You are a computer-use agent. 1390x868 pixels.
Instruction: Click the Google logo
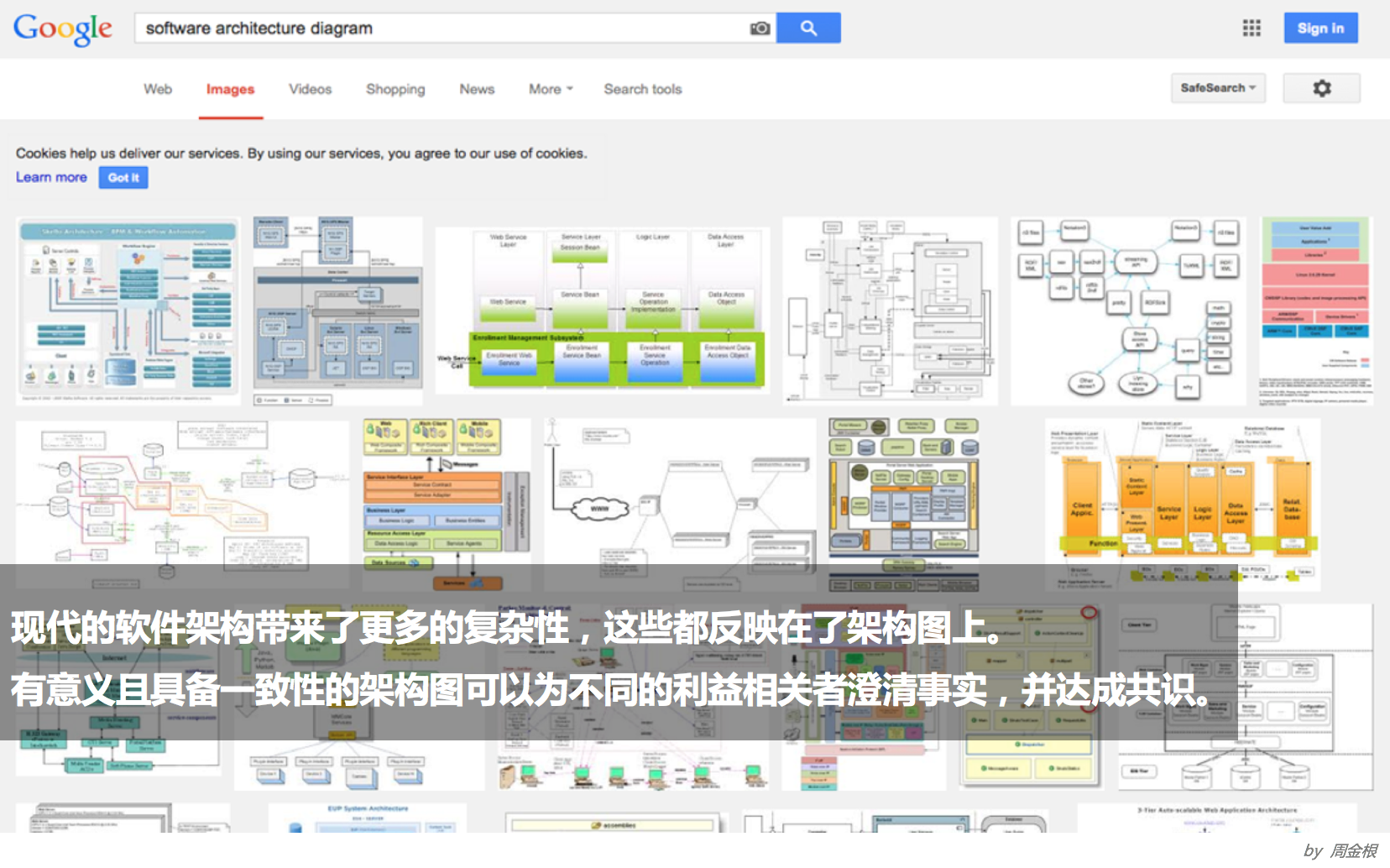coord(62,29)
